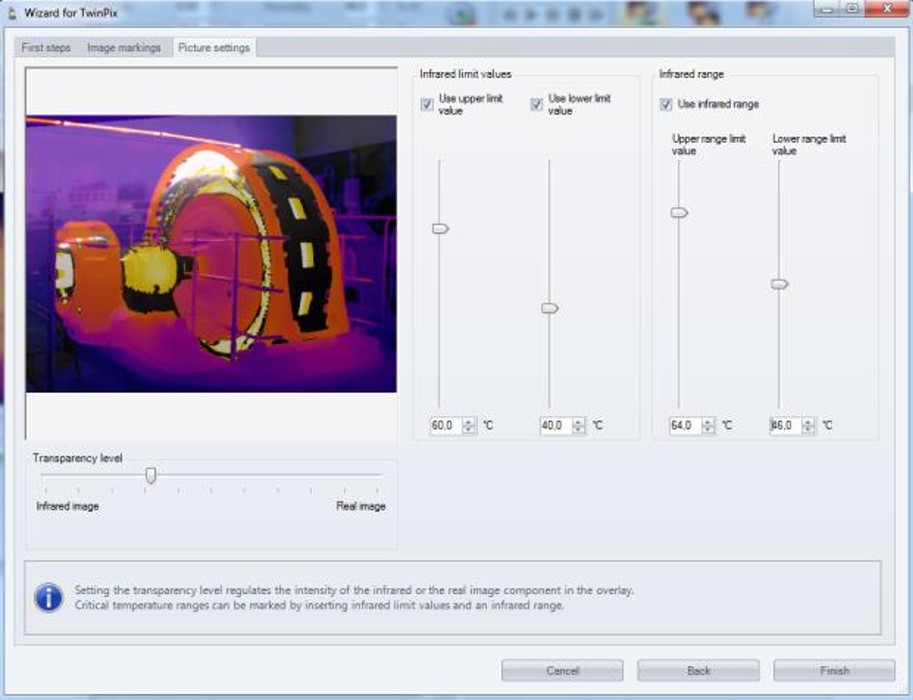
Task: Click the Lower range limit value slider handle
Action: point(779,284)
